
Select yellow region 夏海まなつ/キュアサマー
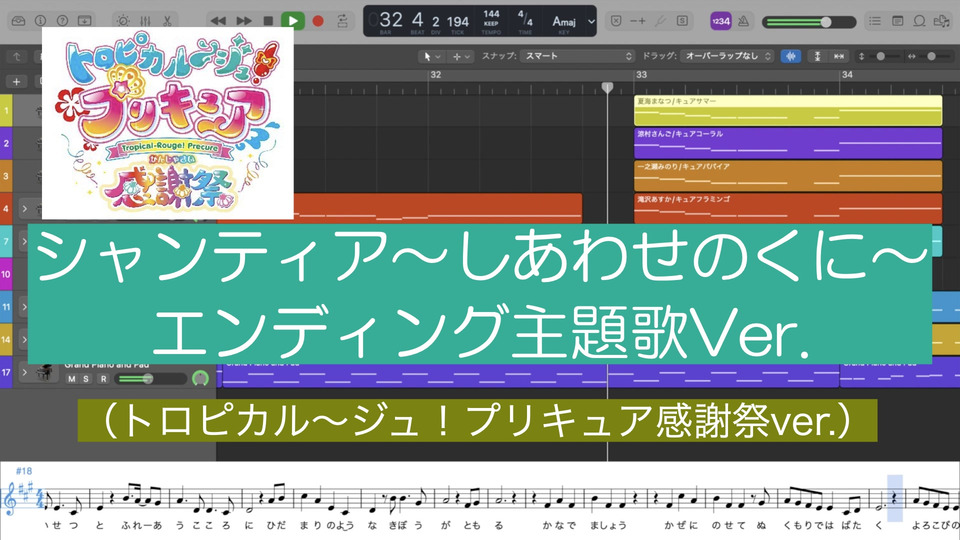(788, 110)
